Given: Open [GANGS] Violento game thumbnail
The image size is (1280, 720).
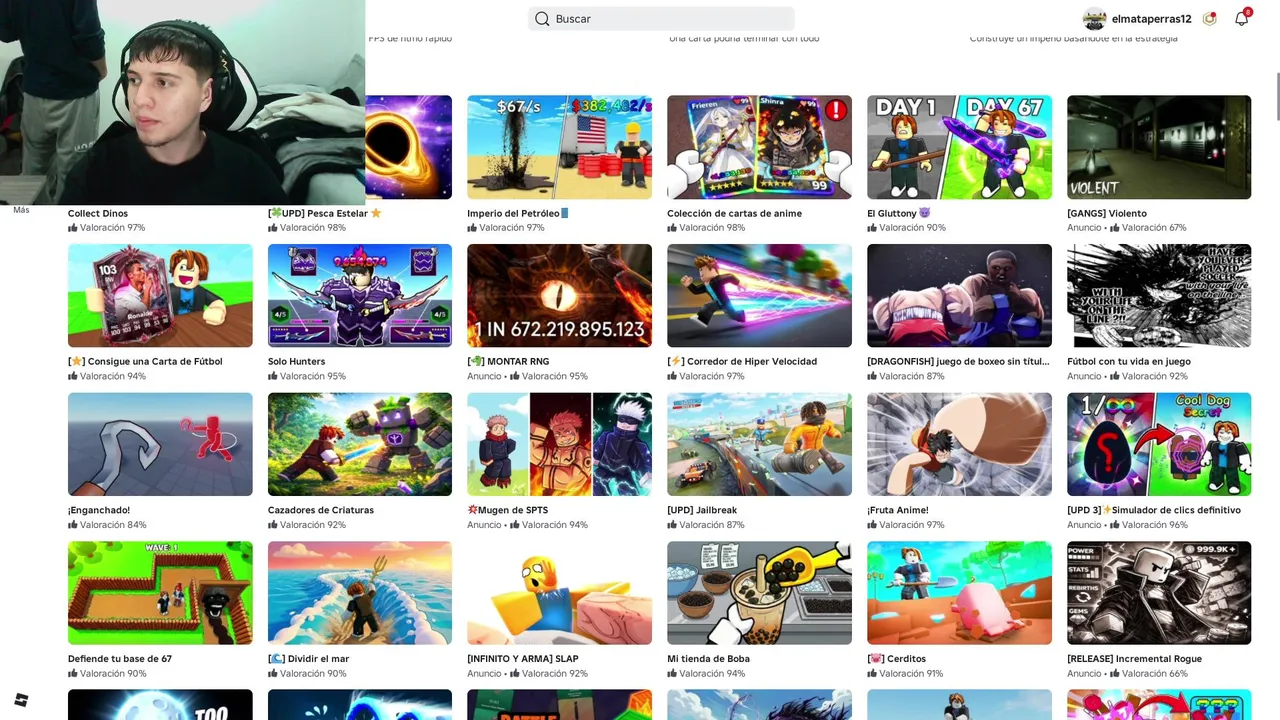Looking at the screenshot, I should pyautogui.click(x=1159, y=147).
